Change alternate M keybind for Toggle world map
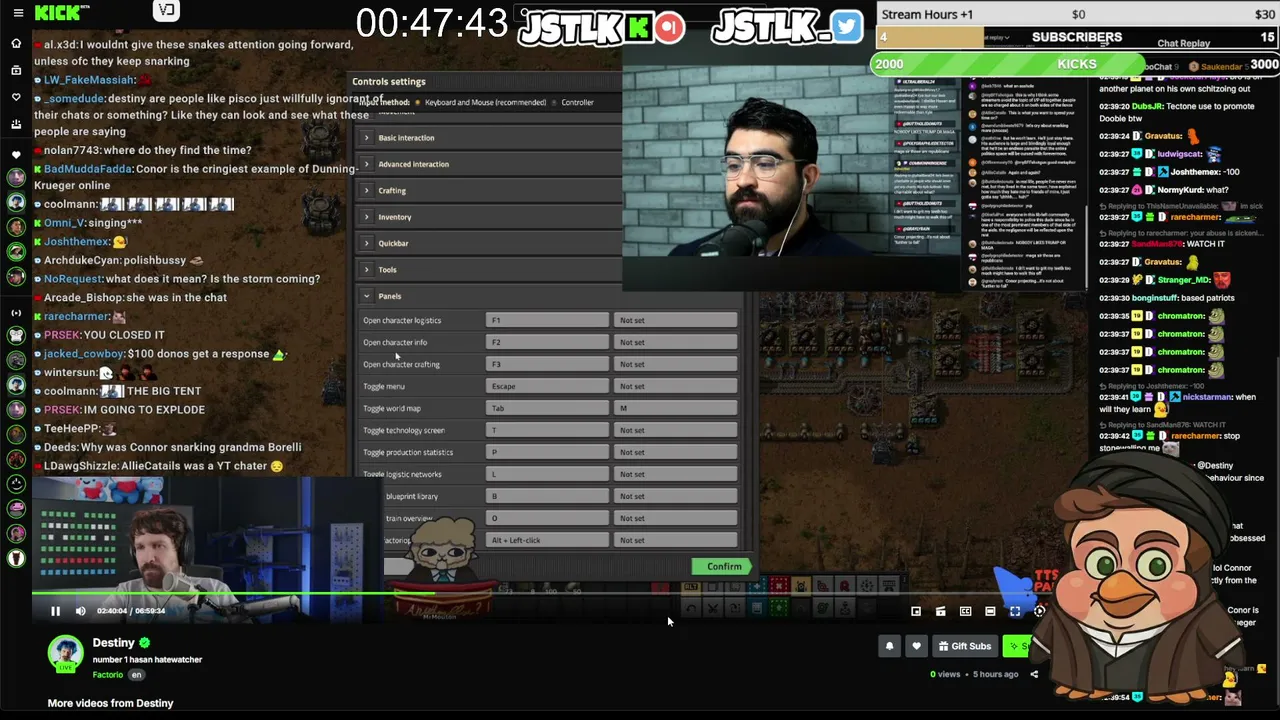Viewport: 1280px width, 720px height. tap(675, 408)
